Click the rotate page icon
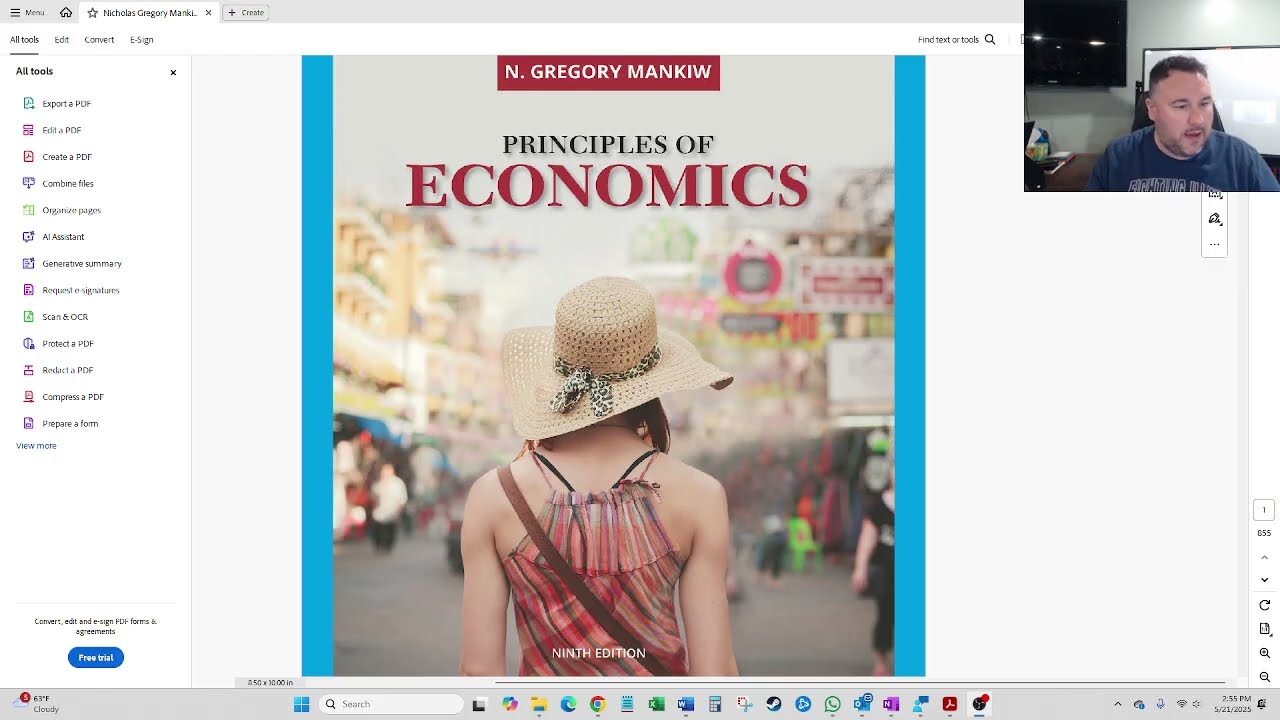 tap(1264, 605)
